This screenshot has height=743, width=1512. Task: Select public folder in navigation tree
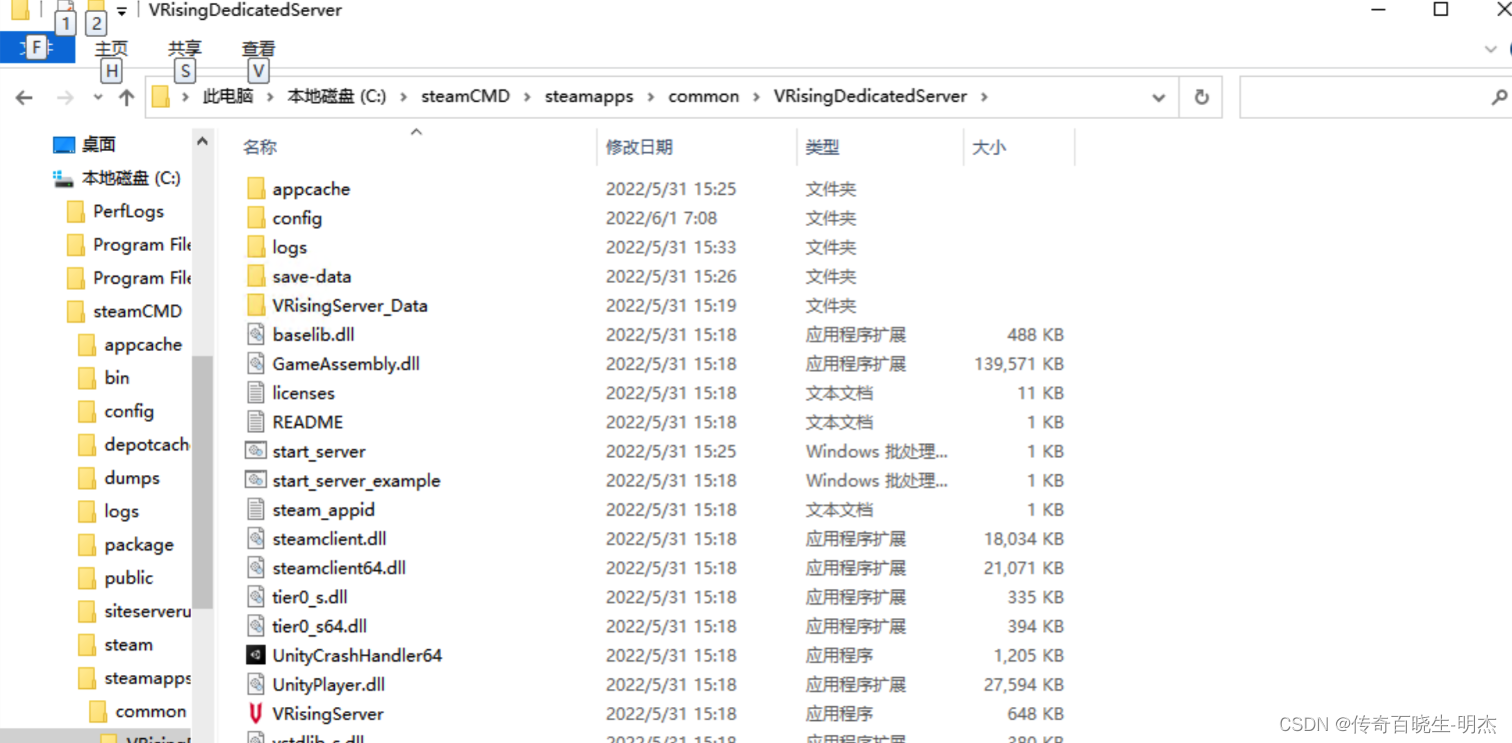click(129, 578)
